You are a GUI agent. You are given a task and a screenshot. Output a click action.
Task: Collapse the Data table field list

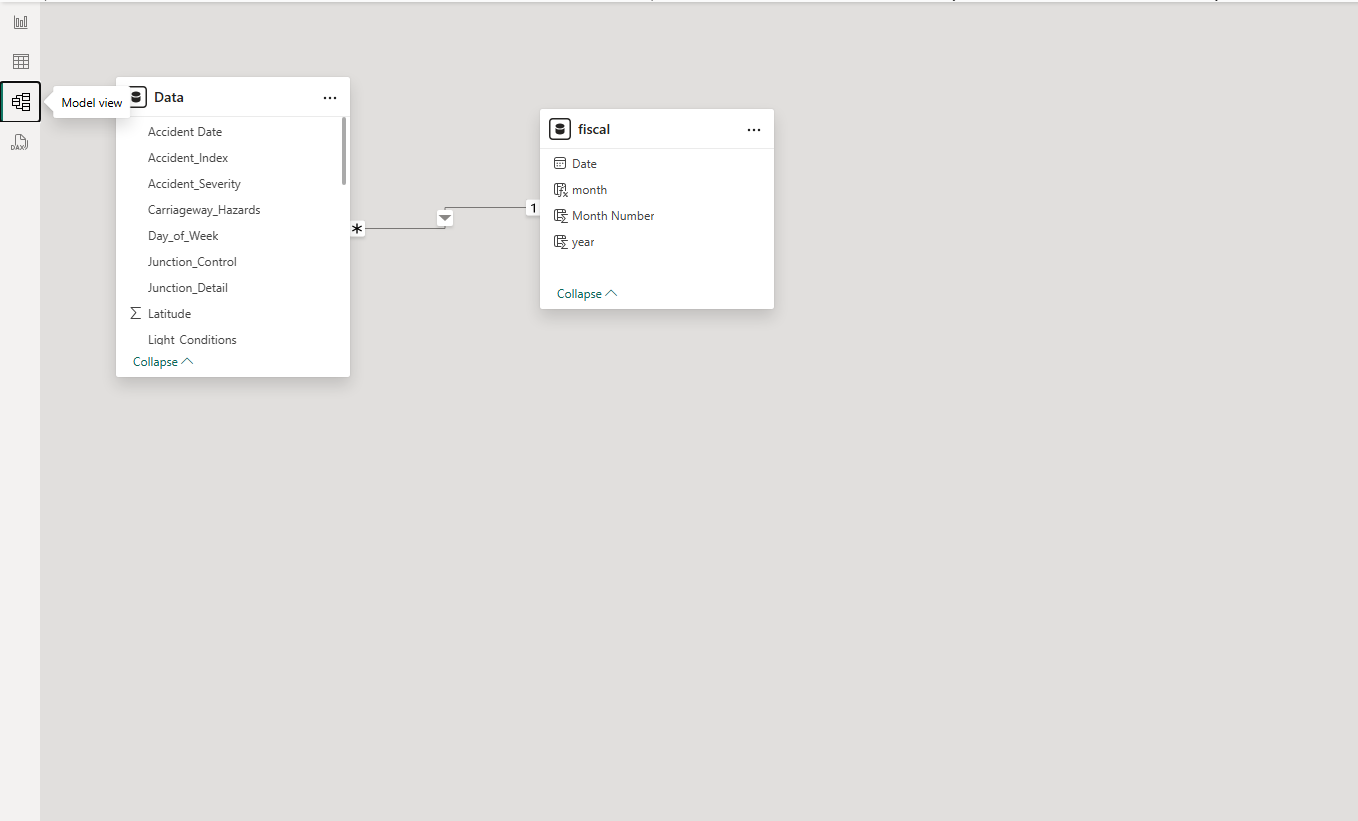click(162, 362)
